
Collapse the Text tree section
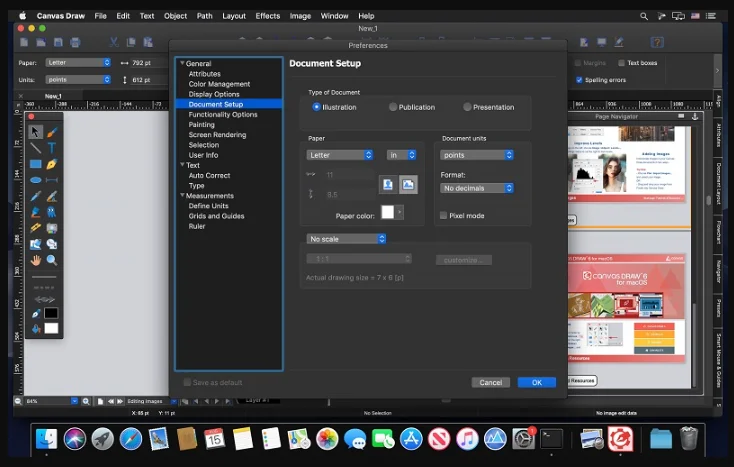coord(182,165)
